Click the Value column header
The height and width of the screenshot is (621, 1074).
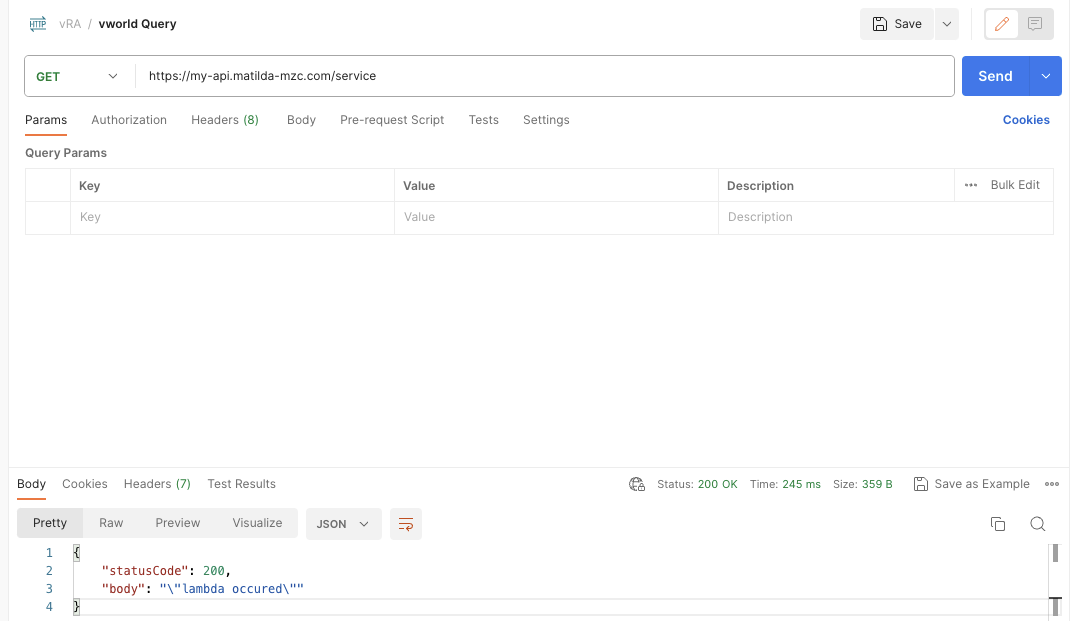(x=419, y=186)
